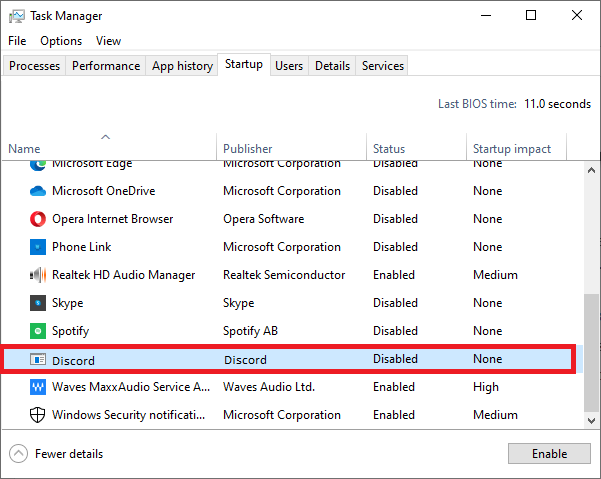Click the Realtek HD Audio Manager speaker icon
This screenshot has height=479, width=601.
pyautogui.click(x=38, y=275)
